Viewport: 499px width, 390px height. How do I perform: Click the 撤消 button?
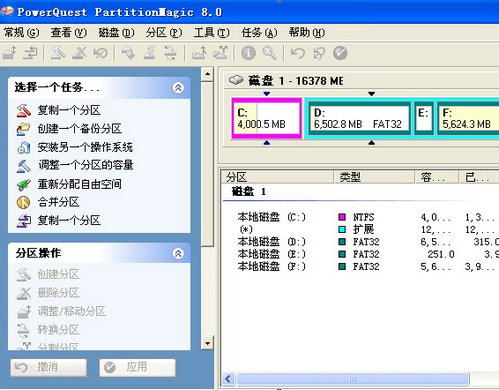(49, 368)
